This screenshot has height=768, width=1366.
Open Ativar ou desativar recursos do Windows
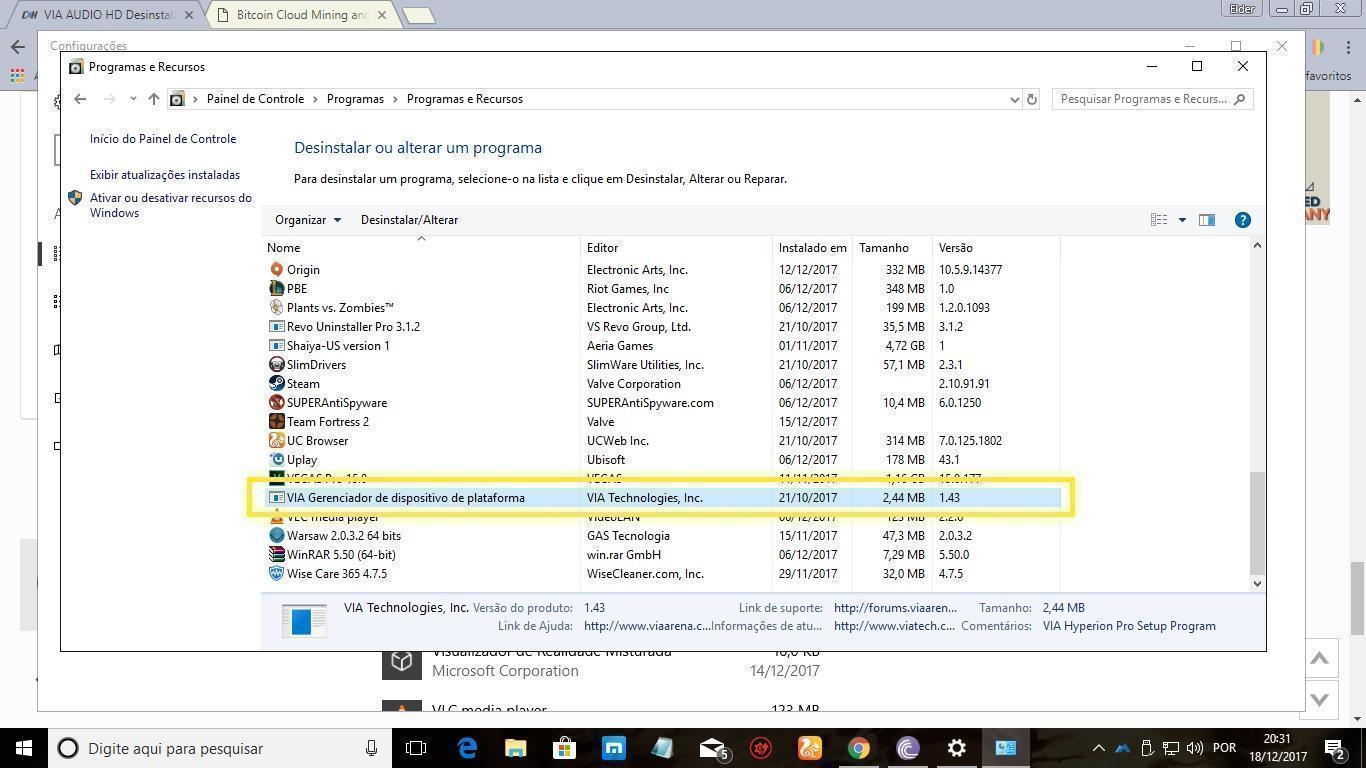click(x=171, y=205)
